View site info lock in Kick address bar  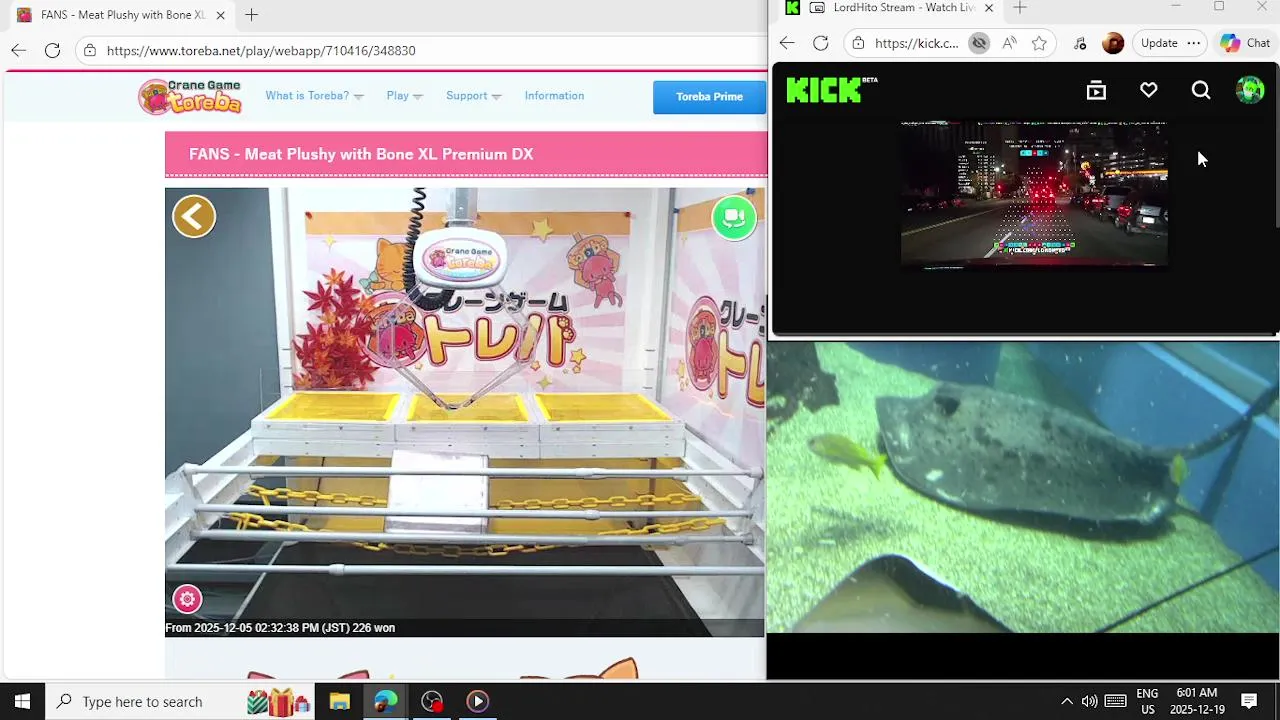[x=858, y=43]
